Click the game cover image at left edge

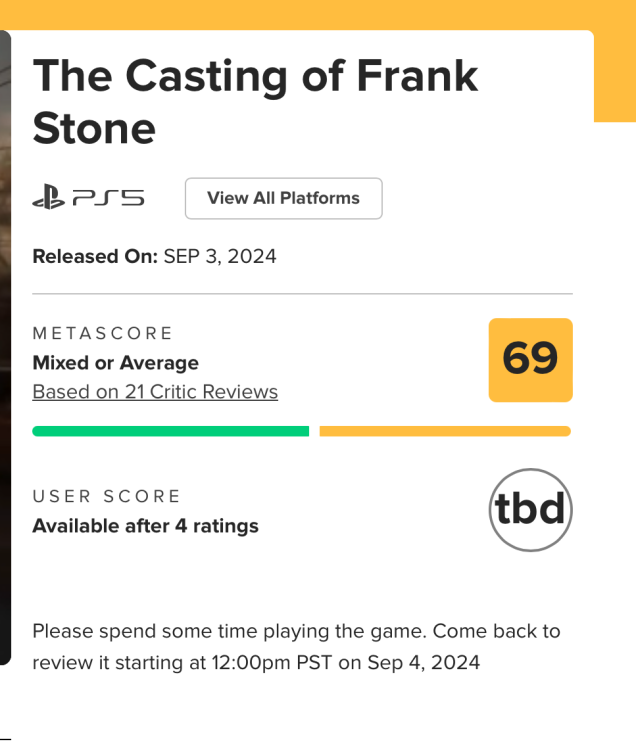pos(5,350)
